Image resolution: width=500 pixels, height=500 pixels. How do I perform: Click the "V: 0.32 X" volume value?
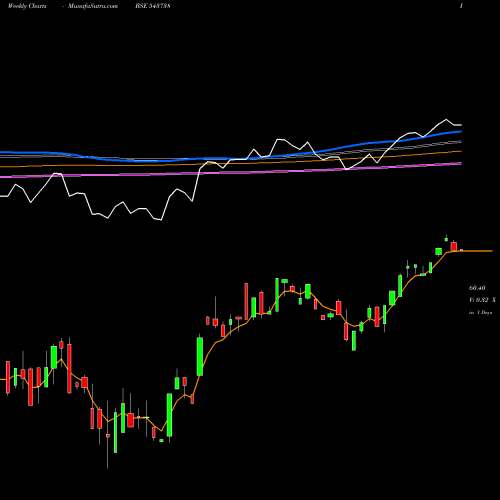point(482,300)
